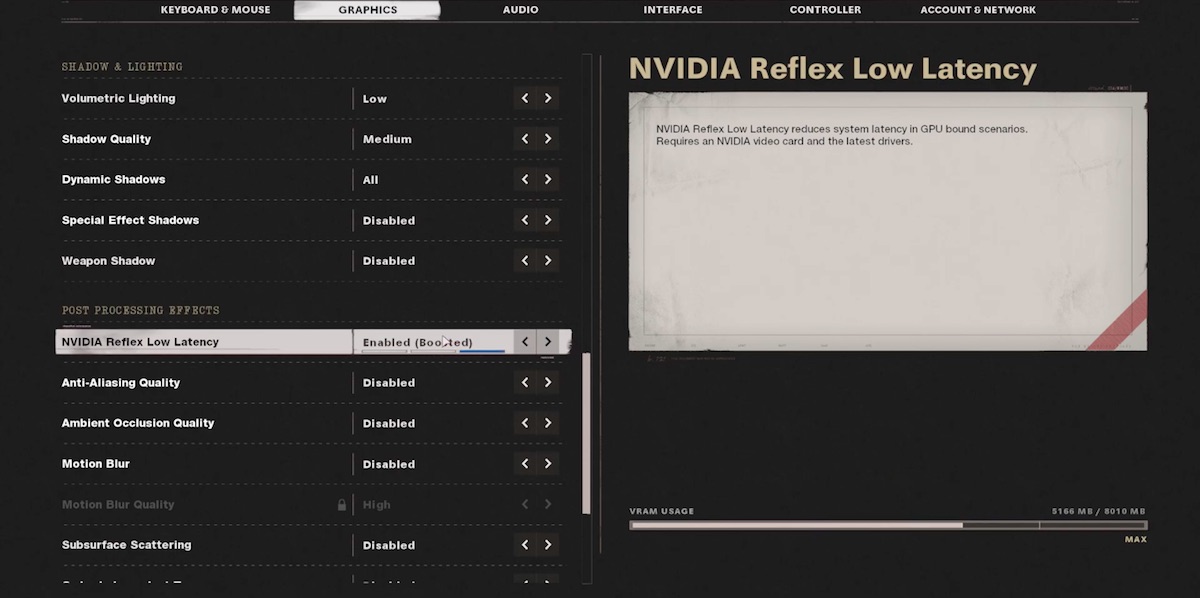The image size is (1200, 598).
Task: Click left arrow for NVIDIA Reflex Low Latency
Action: coord(525,342)
